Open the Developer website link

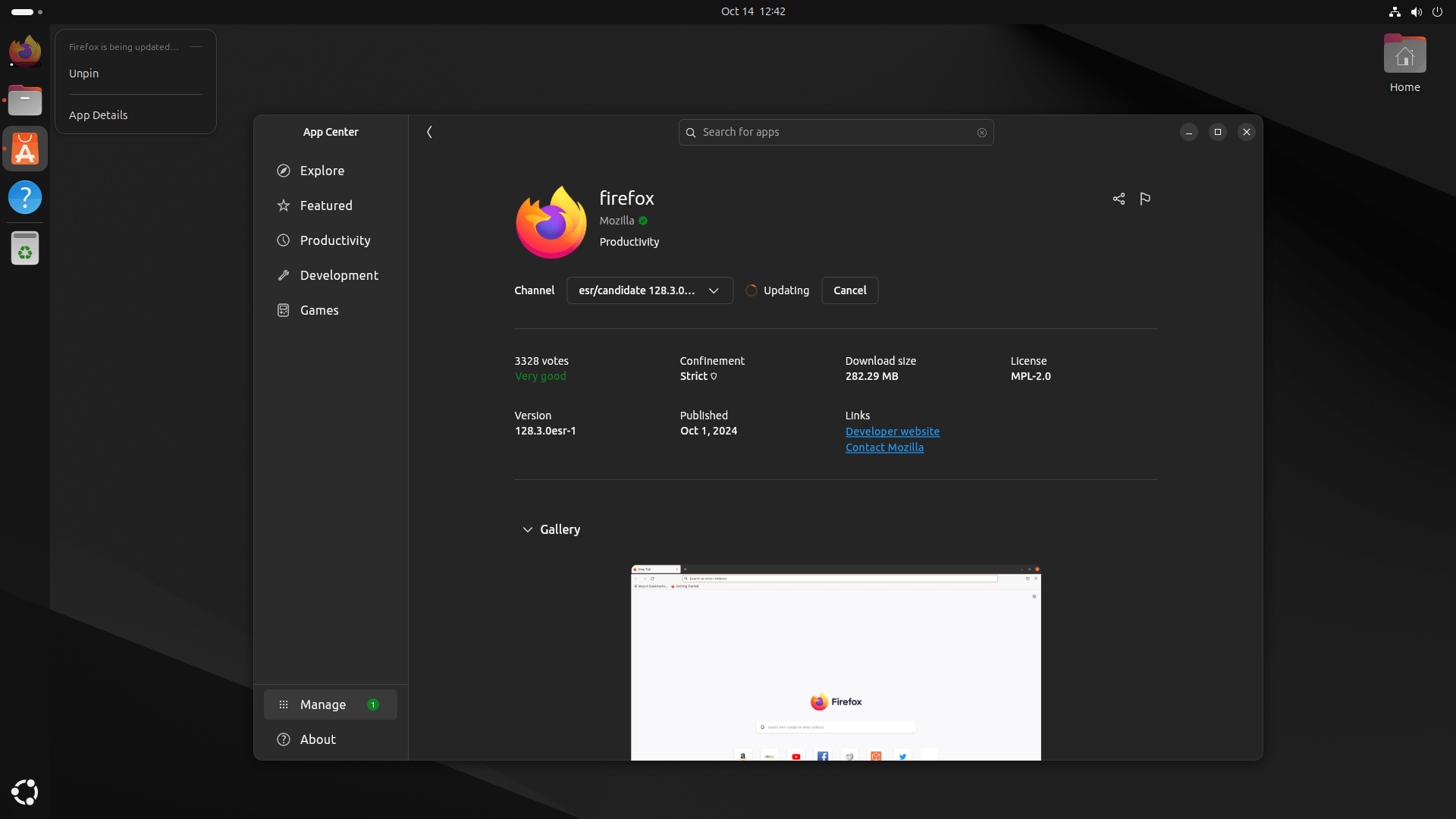(892, 431)
